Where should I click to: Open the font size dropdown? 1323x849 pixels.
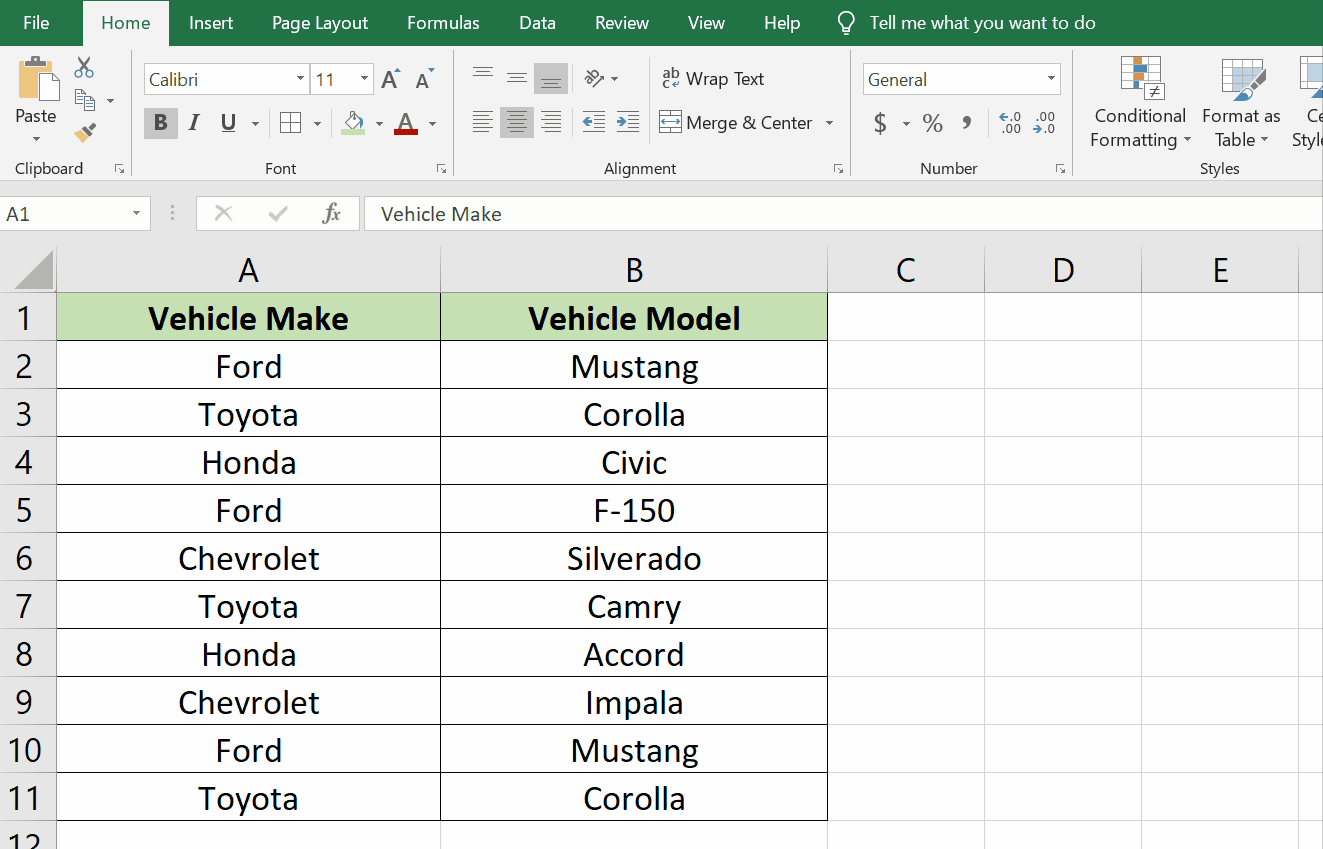365,79
